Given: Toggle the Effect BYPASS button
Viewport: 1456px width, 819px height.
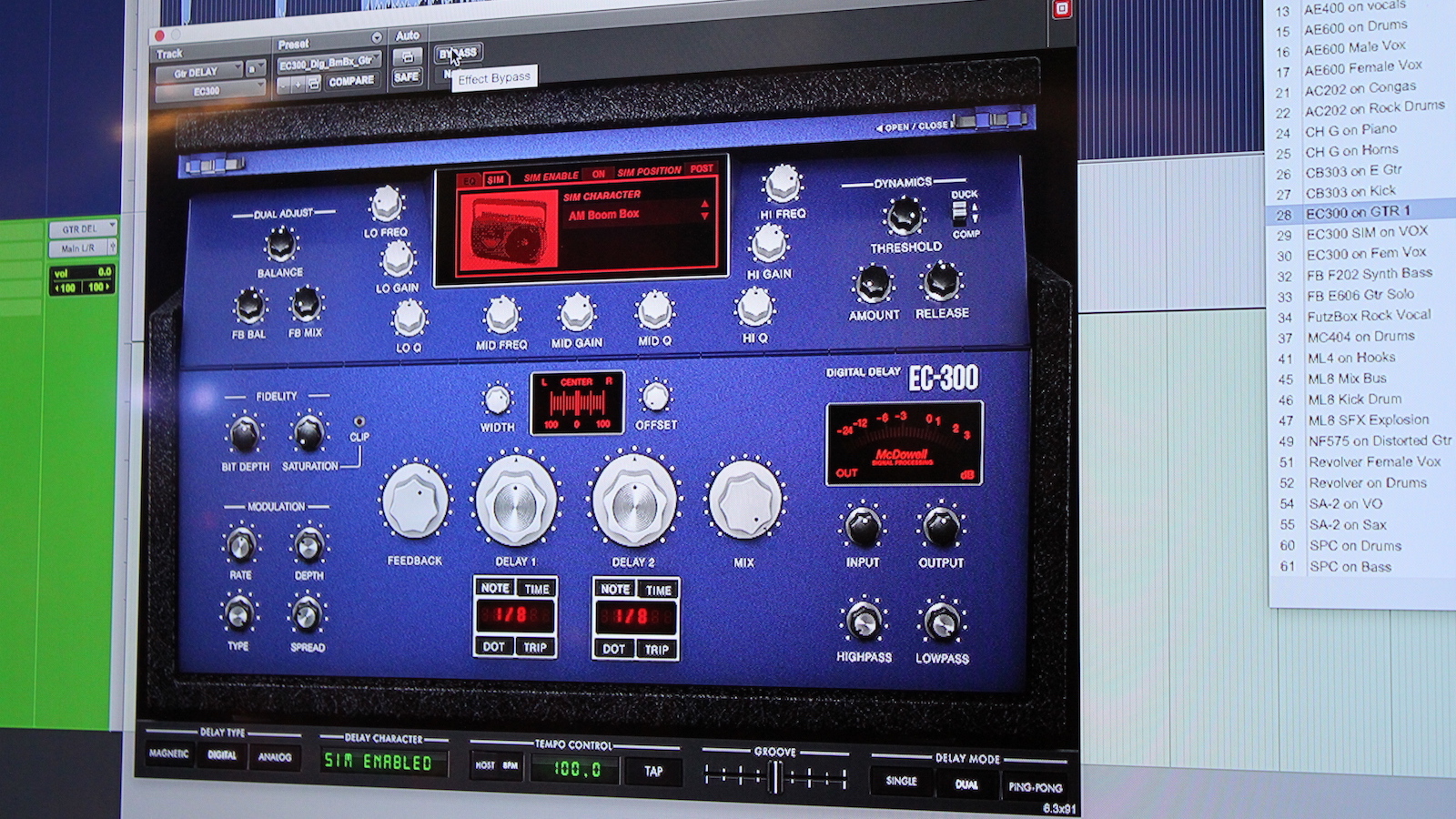Looking at the screenshot, I should (459, 54).
